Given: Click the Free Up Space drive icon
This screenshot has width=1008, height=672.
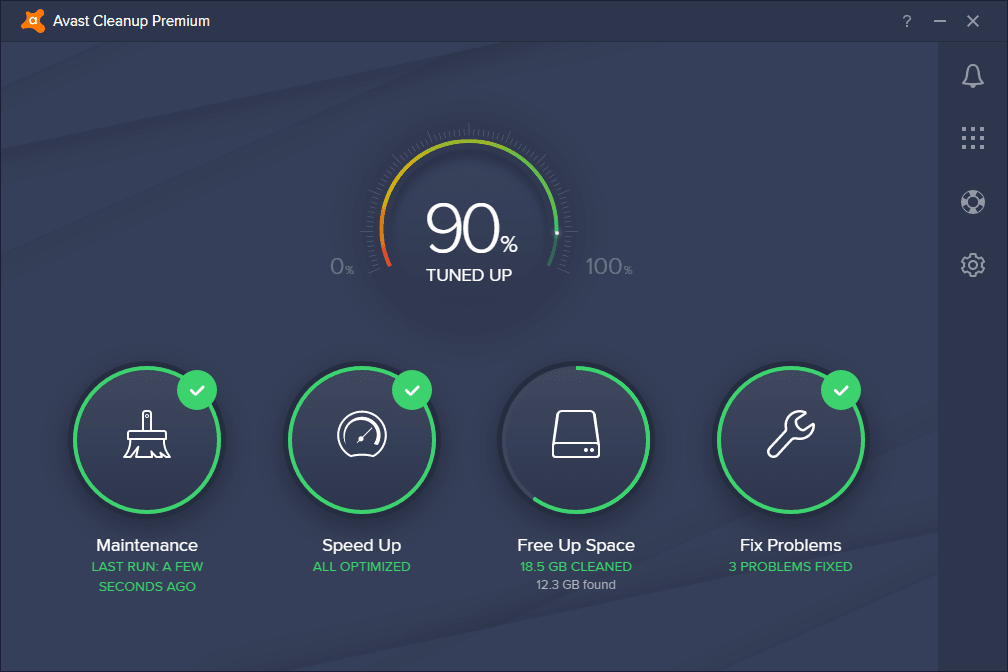Looking at the screenshot, I should coord(575,436).
